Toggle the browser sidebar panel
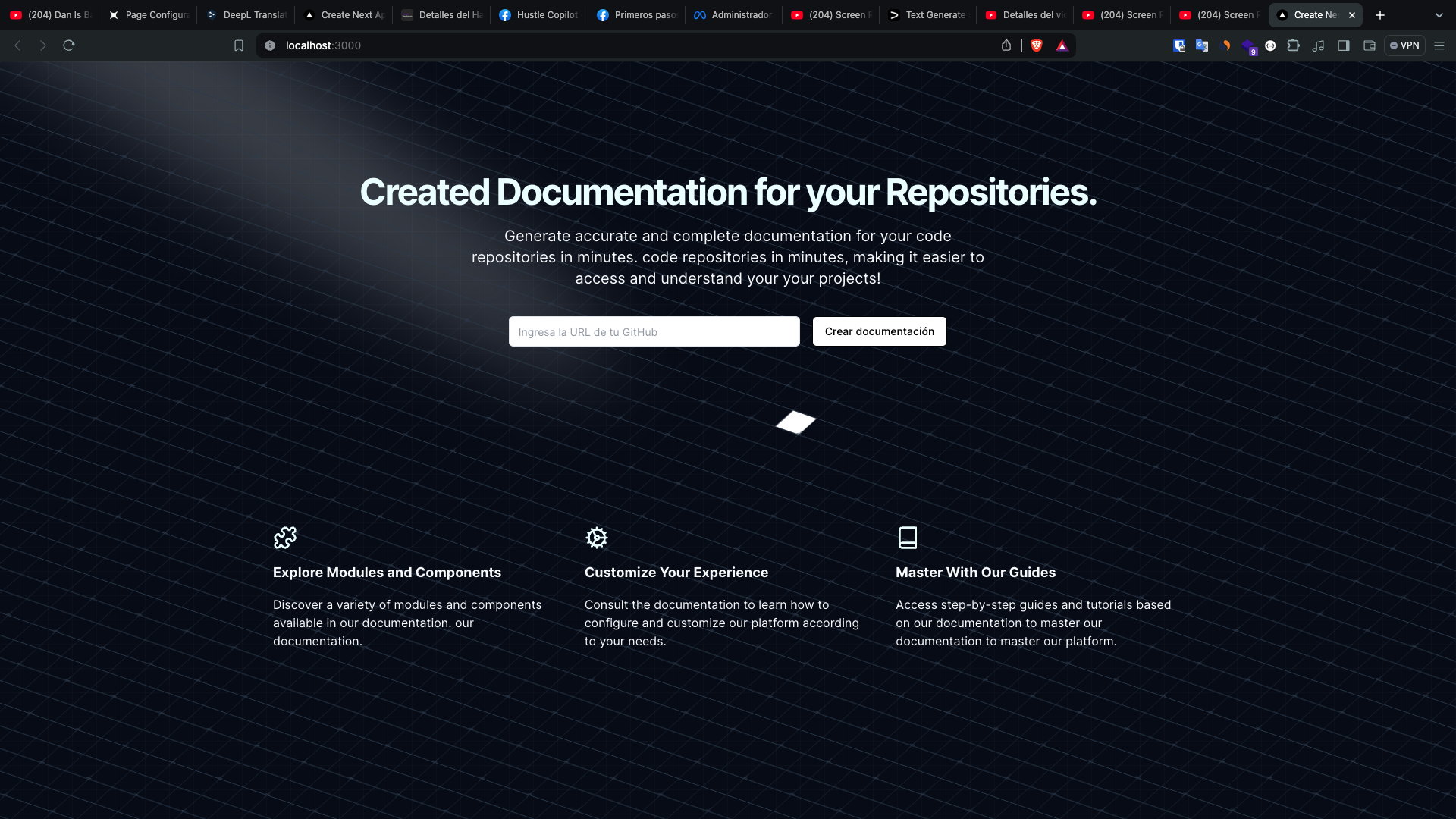This screenshot has height=819, width=1456. 1344,45
